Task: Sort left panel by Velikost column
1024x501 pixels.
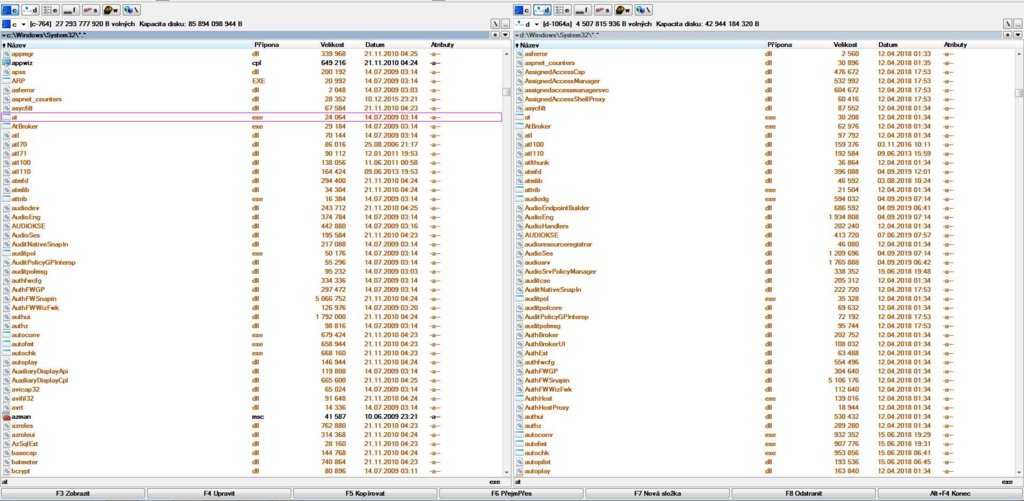Action: click(333, 45)
